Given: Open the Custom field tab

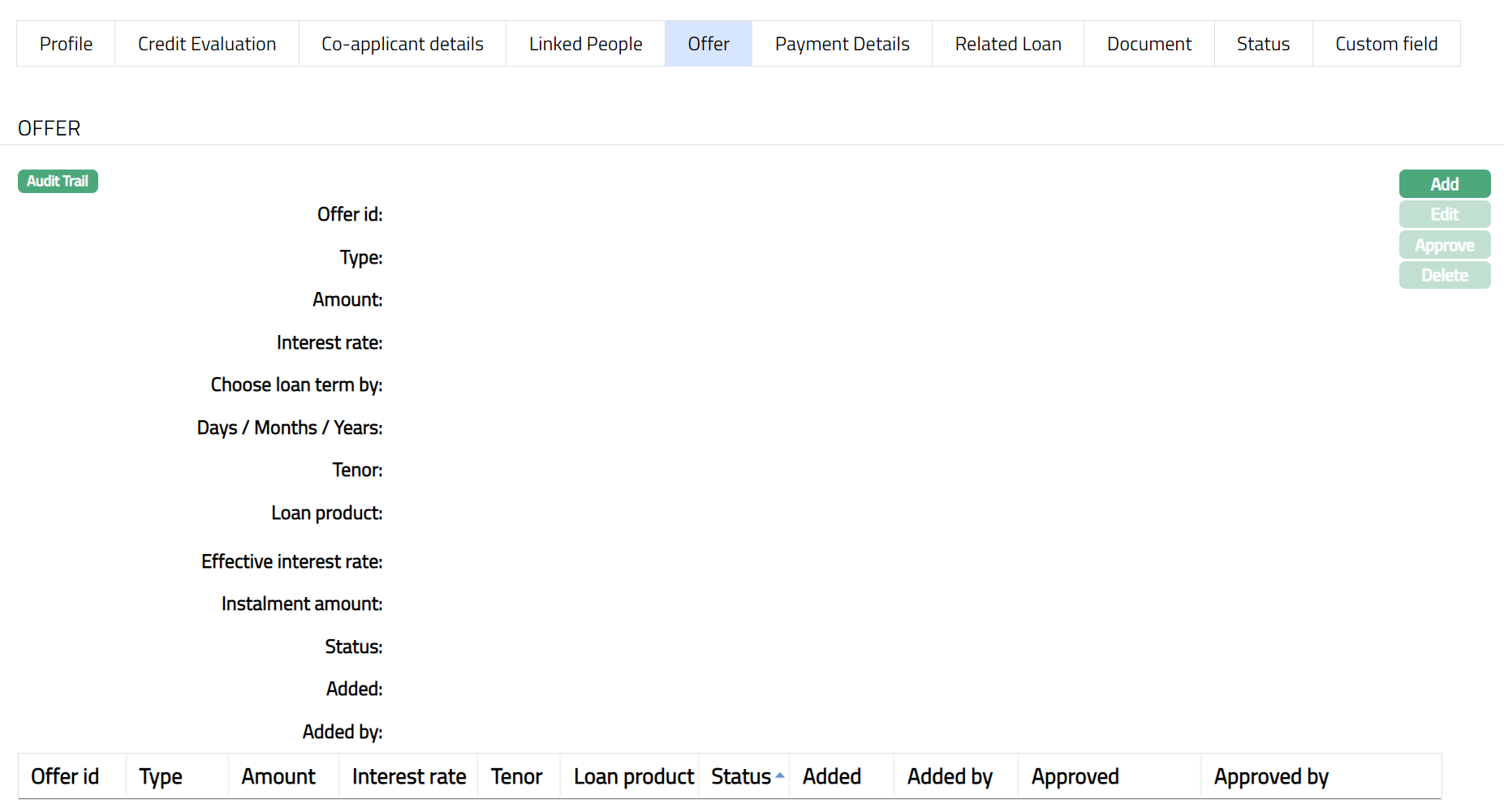Looking at the screenshot, I should [1386, 44].
